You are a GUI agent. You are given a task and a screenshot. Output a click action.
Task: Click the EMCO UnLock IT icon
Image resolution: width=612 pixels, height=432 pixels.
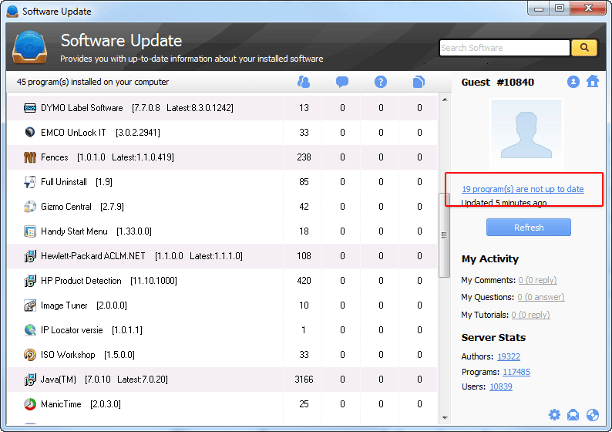[30, 132]
